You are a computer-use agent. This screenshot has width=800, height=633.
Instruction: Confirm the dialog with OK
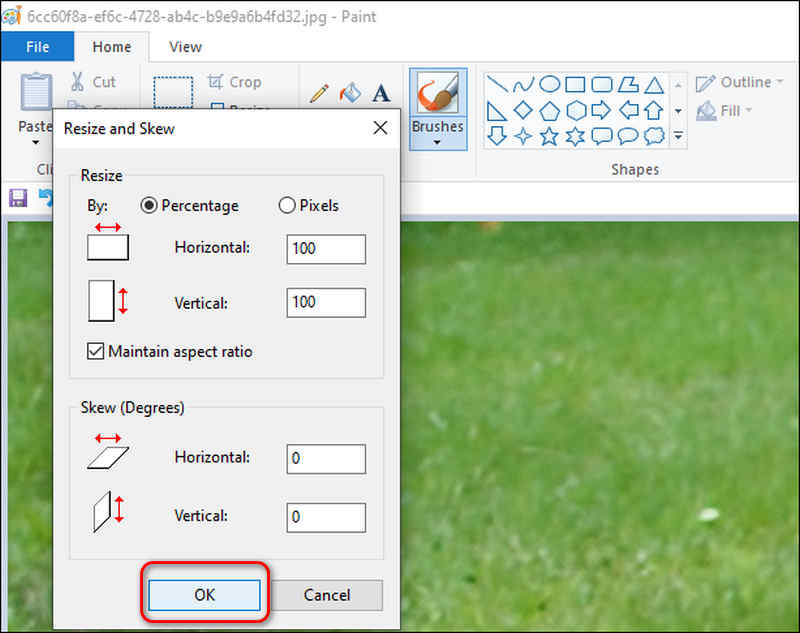[x=205, y=595]
